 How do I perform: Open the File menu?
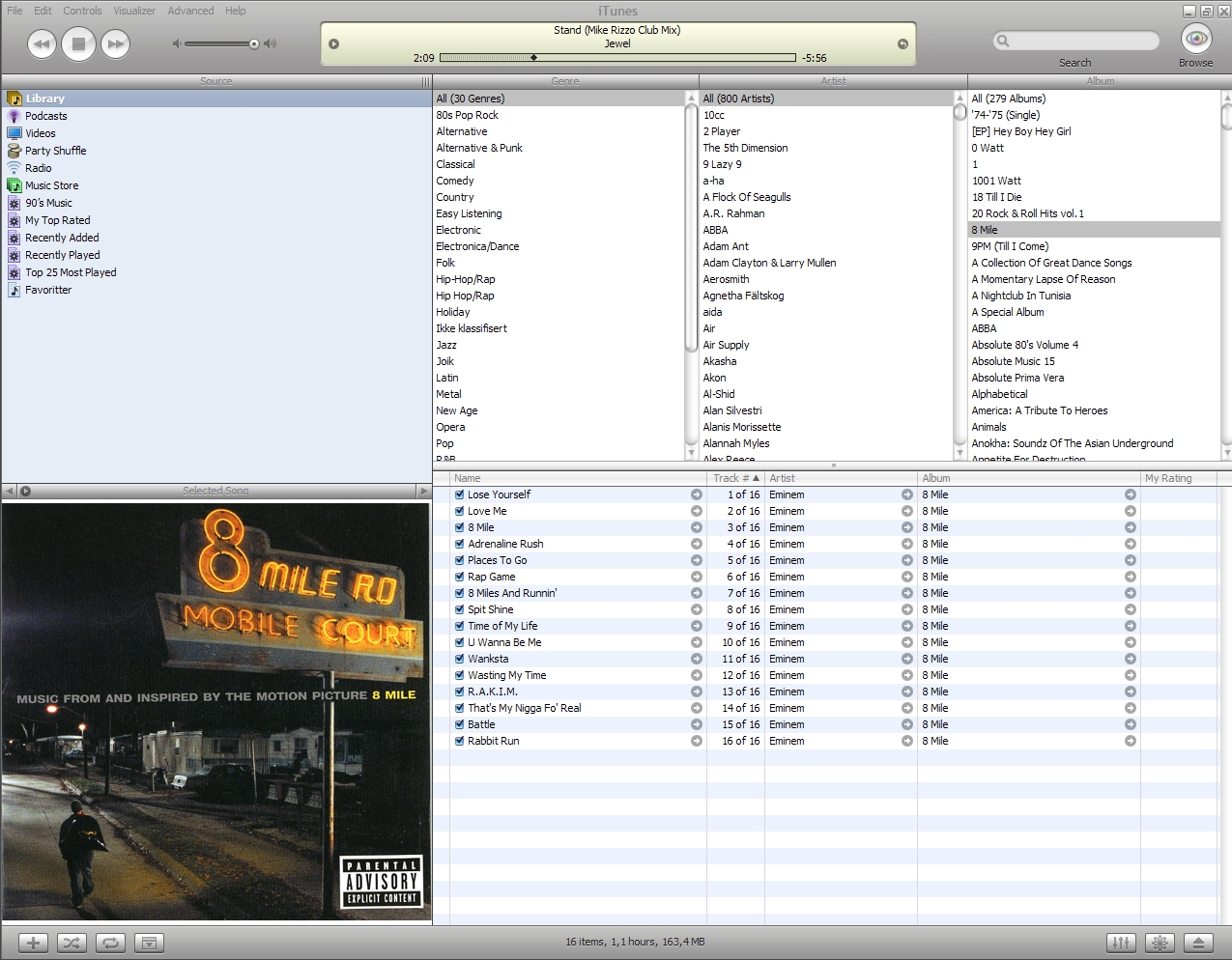[14, 11]
